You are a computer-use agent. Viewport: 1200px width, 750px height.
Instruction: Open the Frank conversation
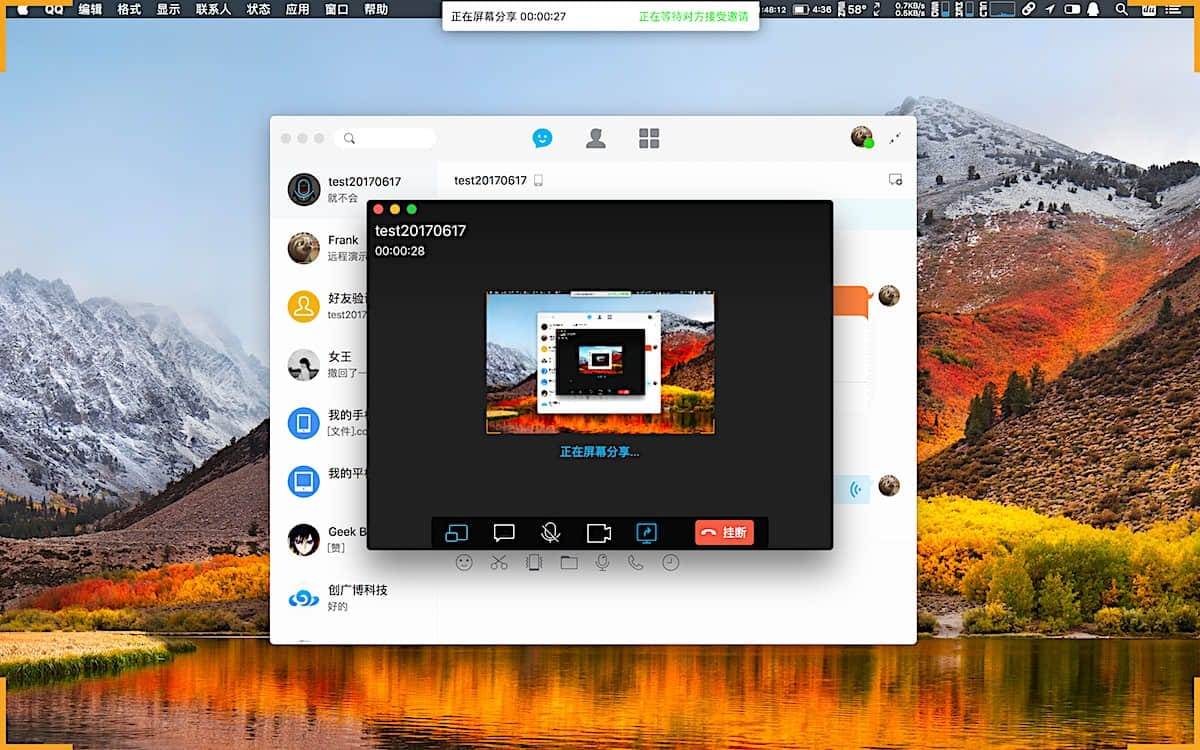(320, 247)
